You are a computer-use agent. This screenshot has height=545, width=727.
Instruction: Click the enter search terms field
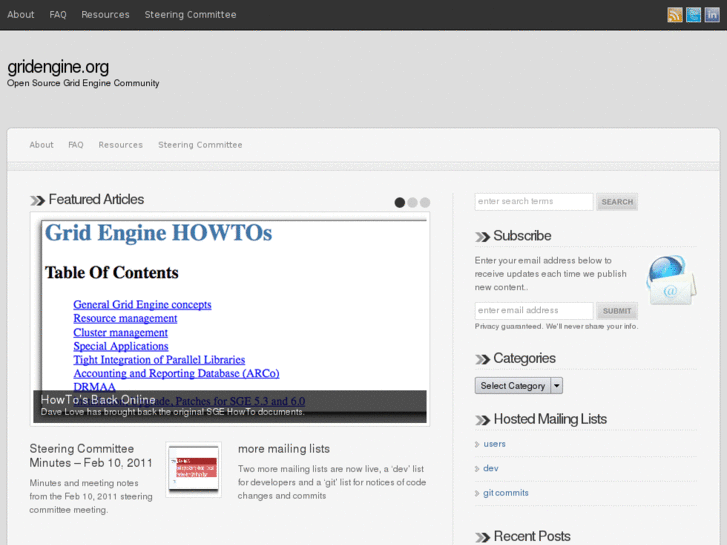pyautogui.click(x=534, y=202)
